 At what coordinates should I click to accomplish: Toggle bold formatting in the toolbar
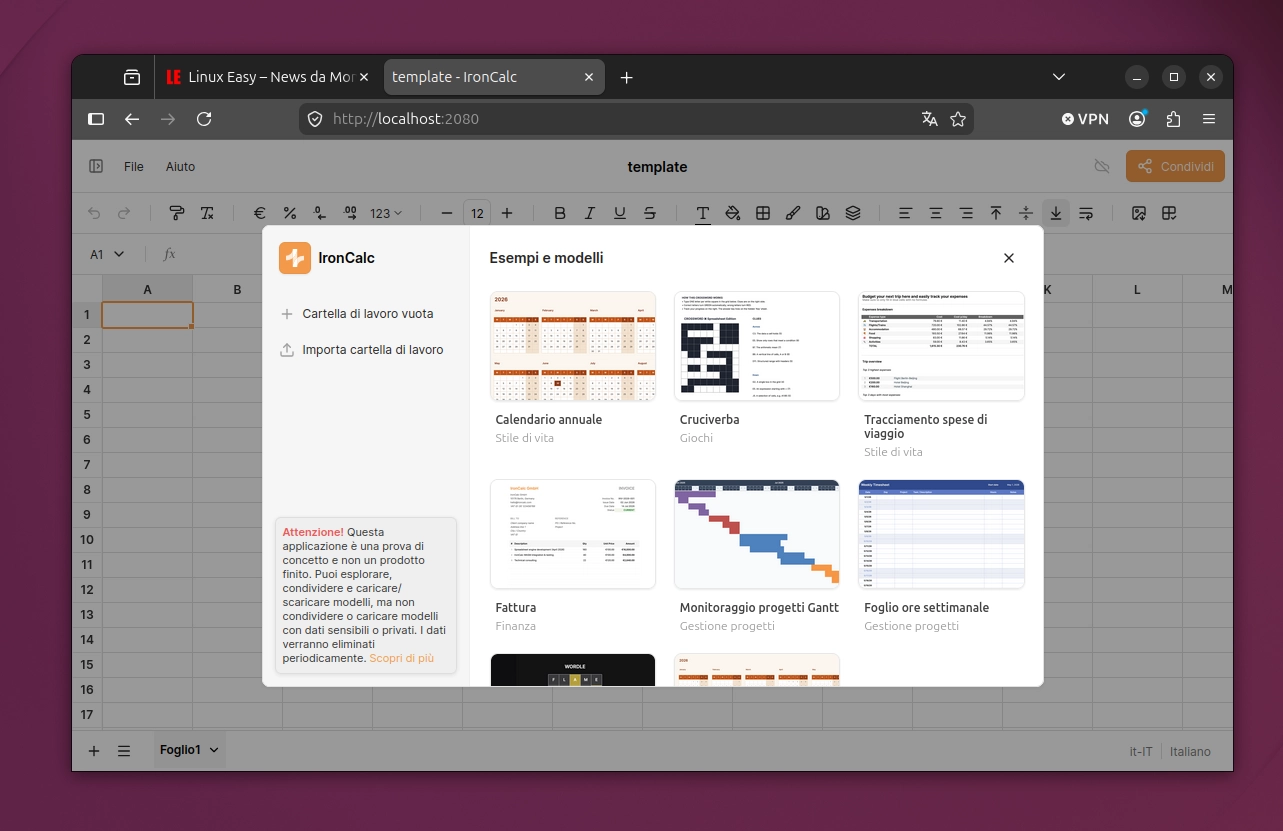point(560,213)
